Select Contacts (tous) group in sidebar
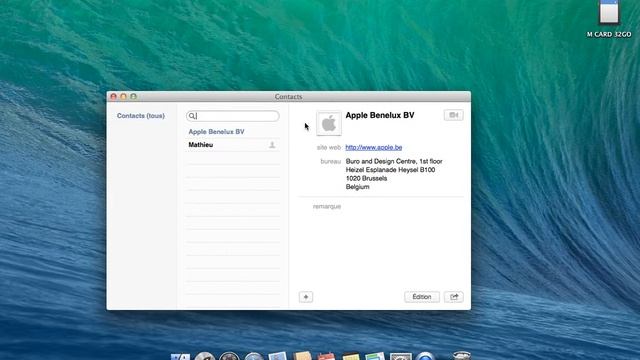Screen dimensions: 640x360 (141, 116)
